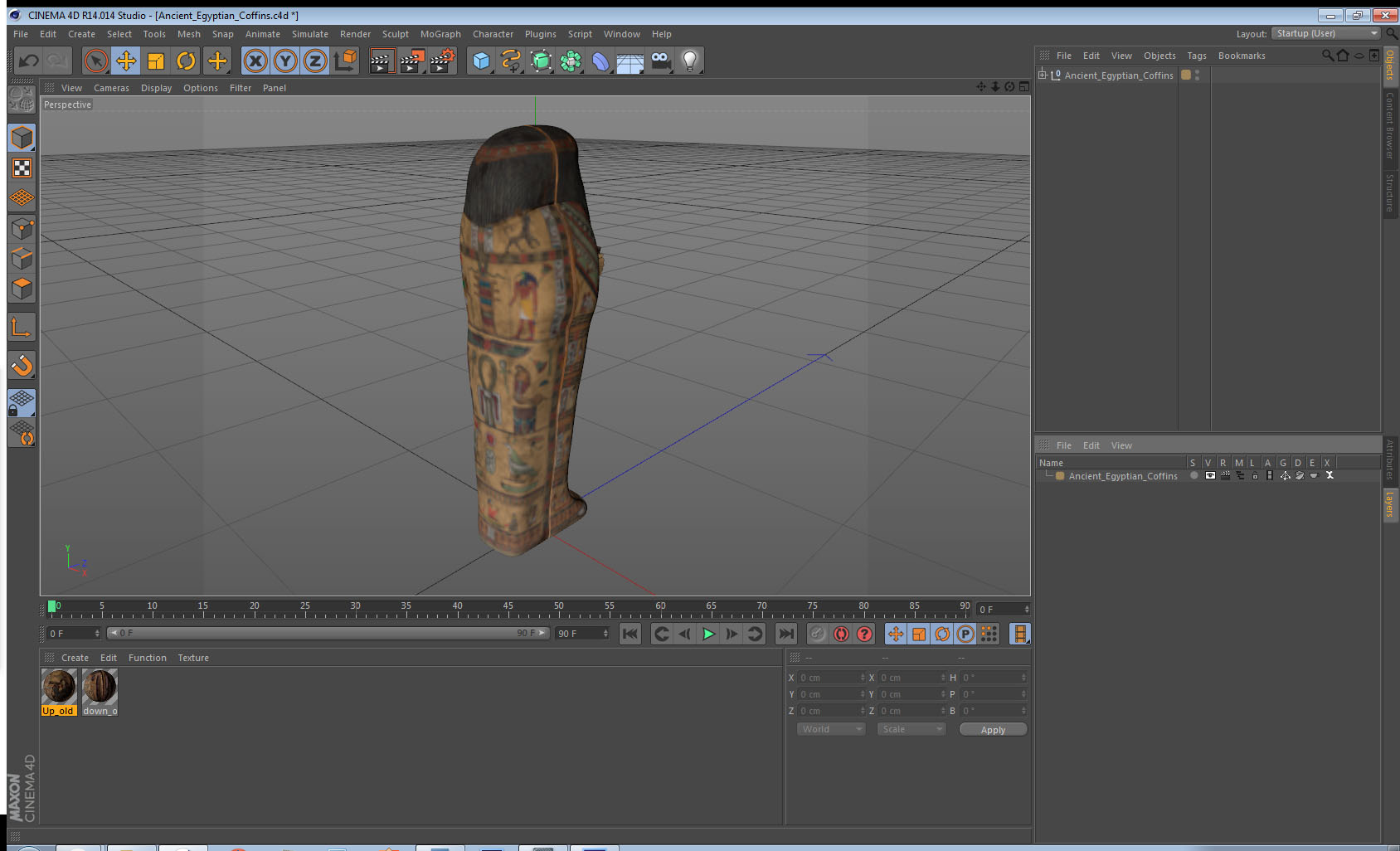
Task: Add an Array modeling object
Action: [571, 61]
